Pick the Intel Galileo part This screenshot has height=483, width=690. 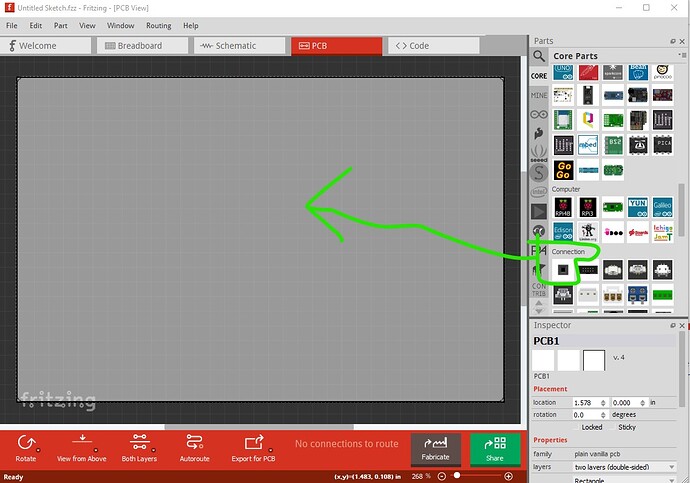[x=662, y=207]
